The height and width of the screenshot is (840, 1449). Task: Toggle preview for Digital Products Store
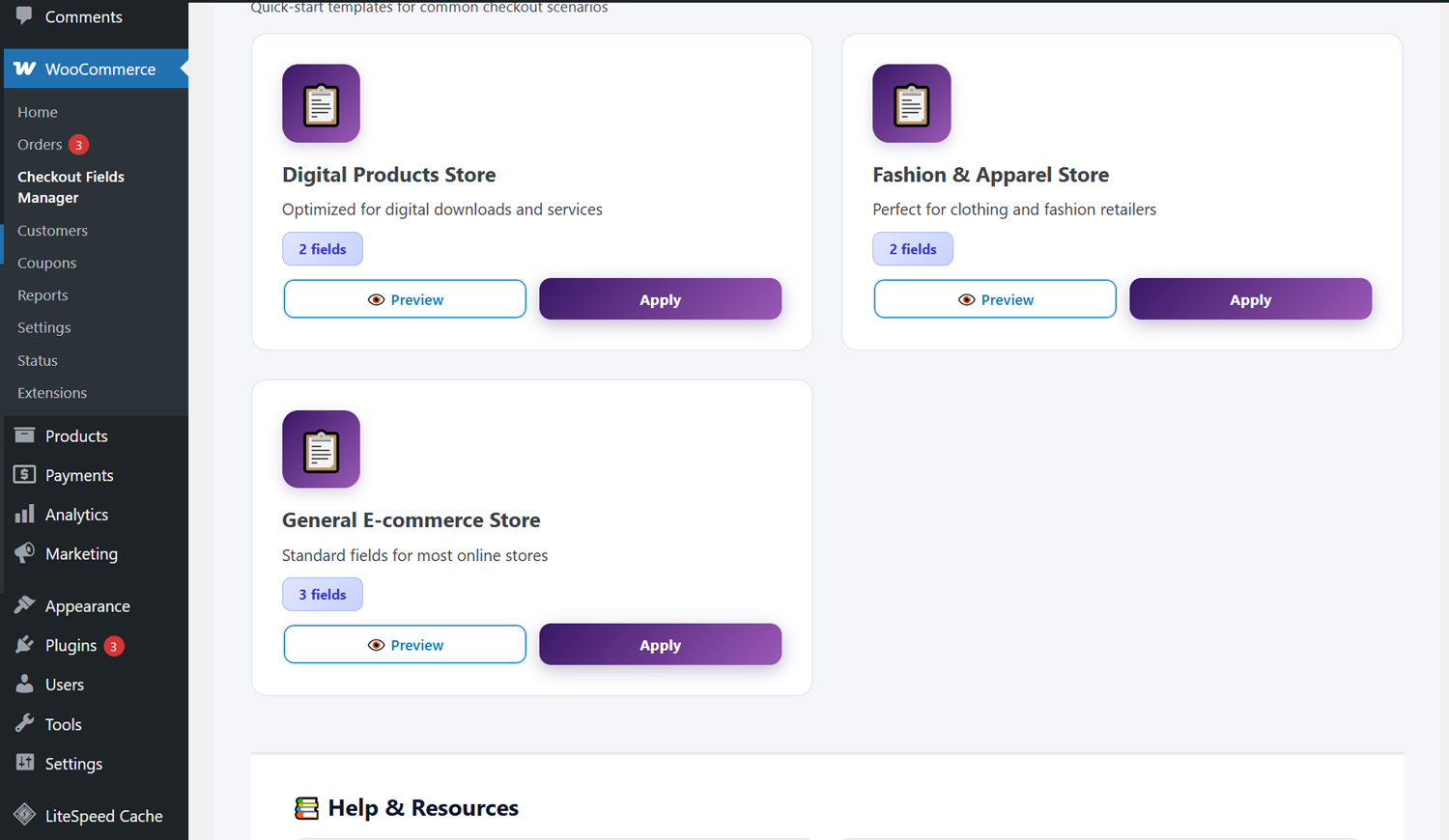pyautogui.click(x=405, y=298)
